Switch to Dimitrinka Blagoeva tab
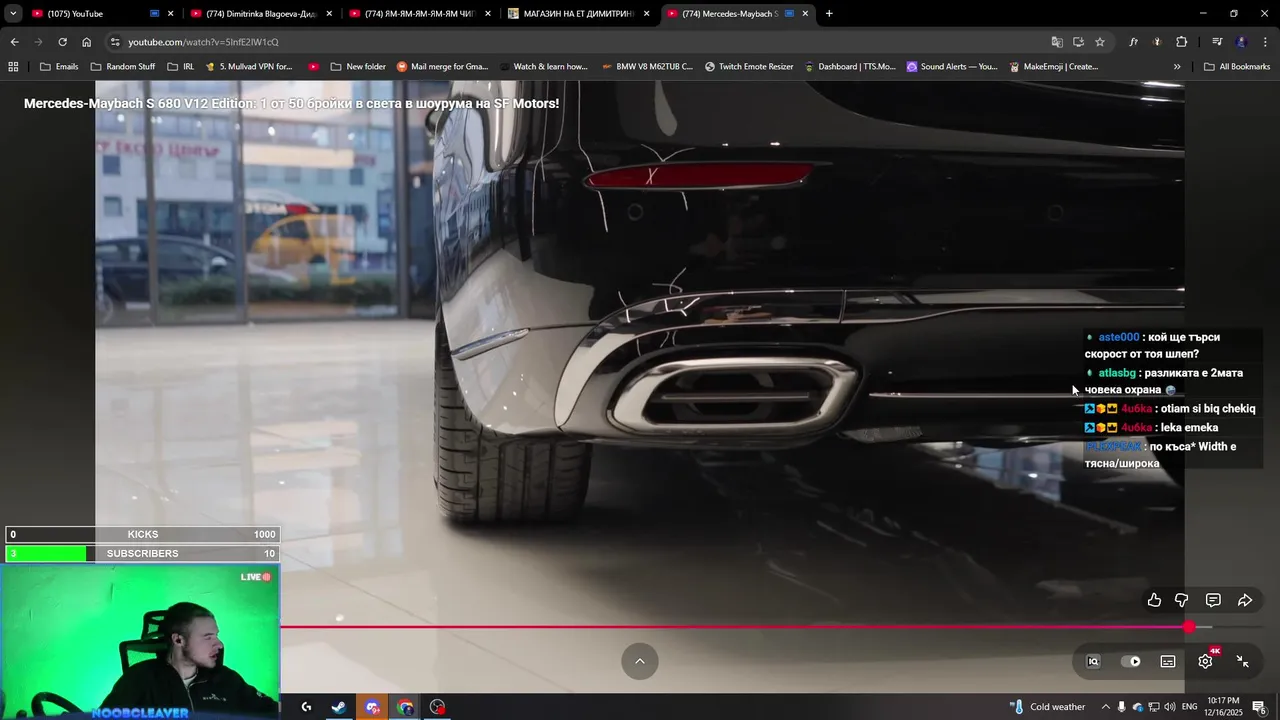Image resolution: width=1280 pixels, height=720 pixels. pyautogui.click(x=260, y=14)
